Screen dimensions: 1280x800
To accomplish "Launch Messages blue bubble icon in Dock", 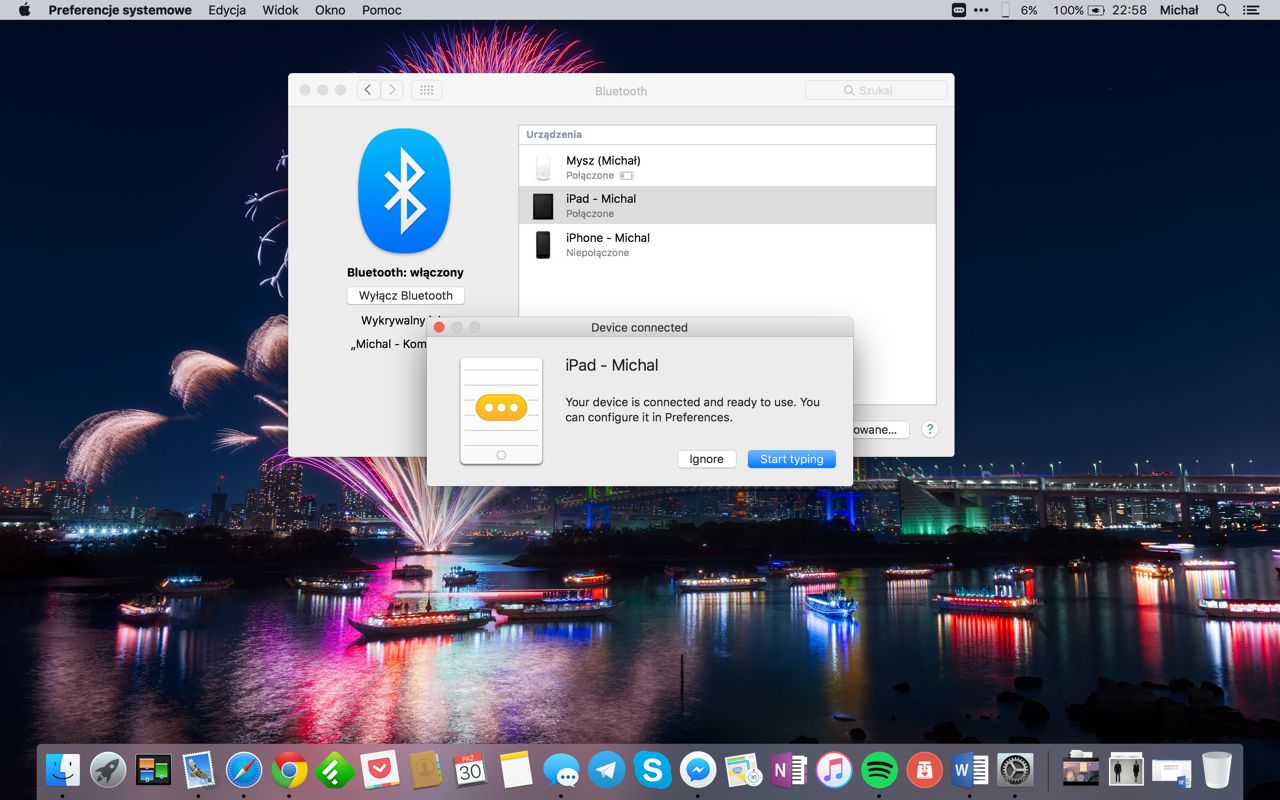I will tap(562, 770).
